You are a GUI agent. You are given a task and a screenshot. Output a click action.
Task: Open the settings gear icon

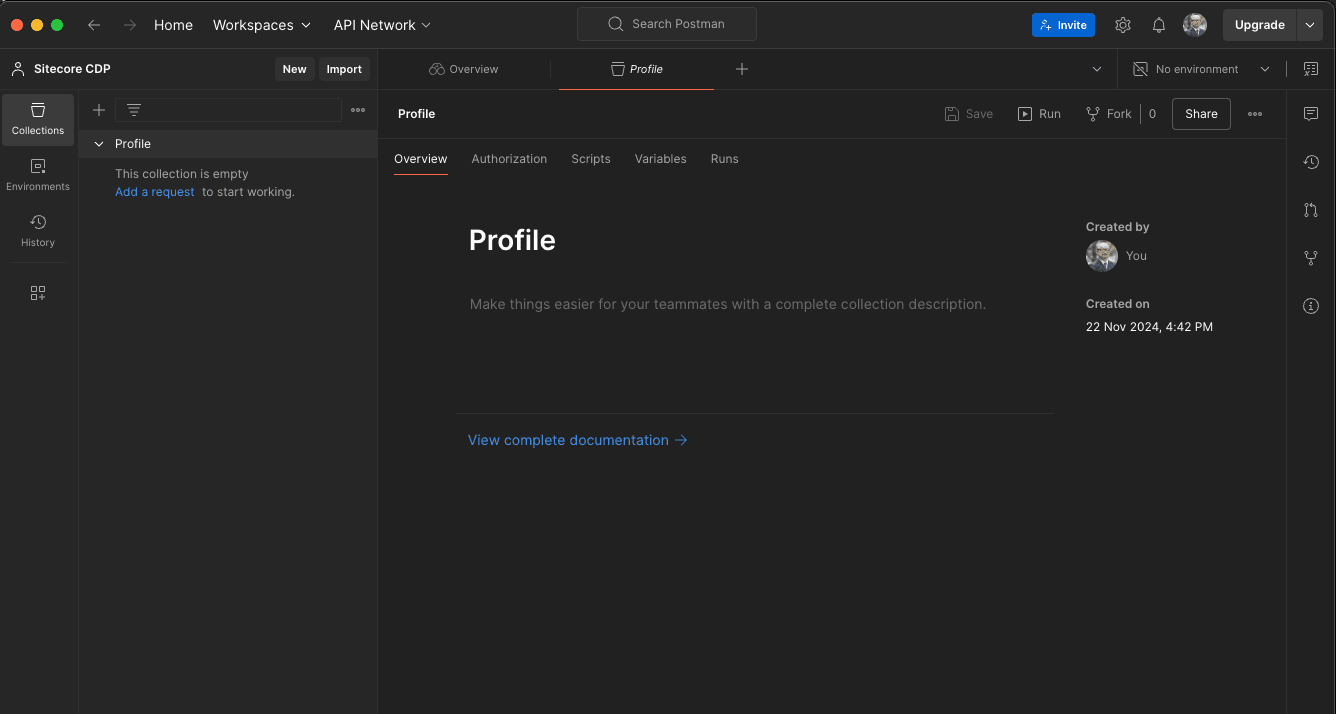1123,25
